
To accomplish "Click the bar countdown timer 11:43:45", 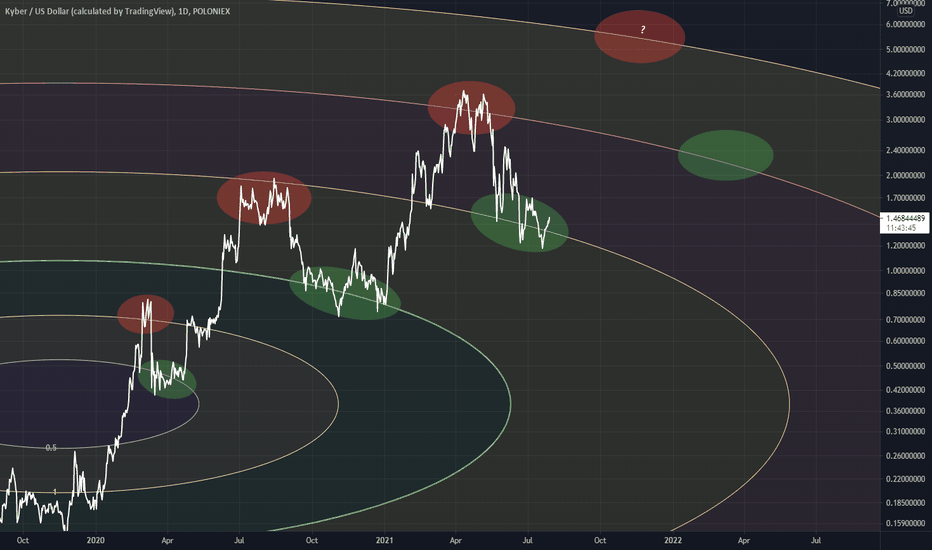I will [x=901, y=228].
